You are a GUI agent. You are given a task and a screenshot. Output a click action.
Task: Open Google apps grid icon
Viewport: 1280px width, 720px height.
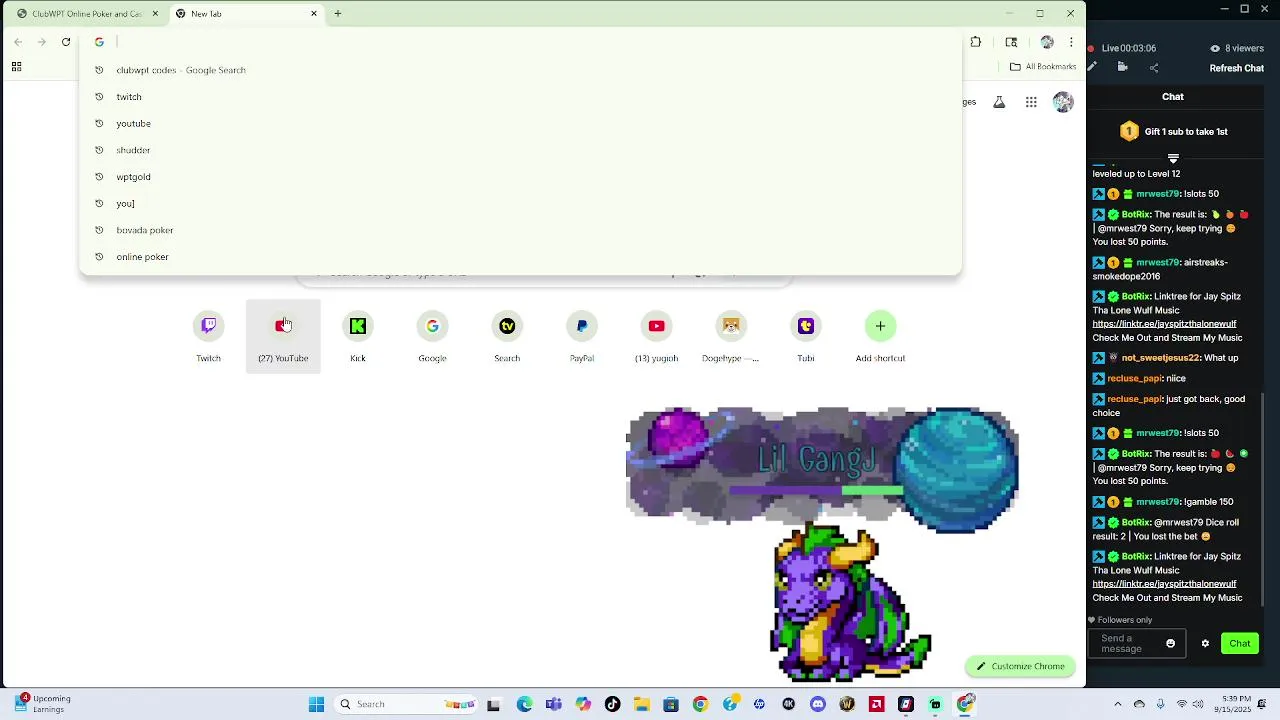point(1031,102)
